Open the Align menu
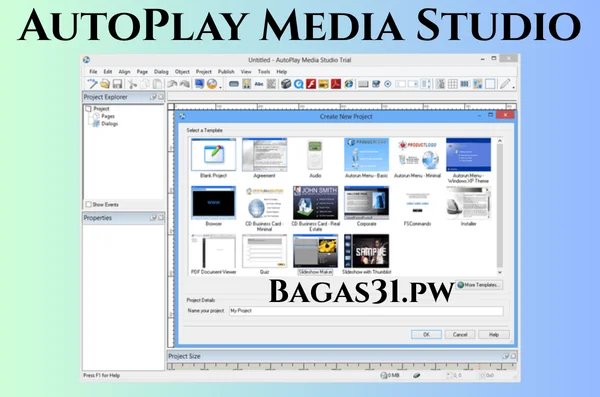Screen dimensions: 600x397 click(x=124, y=72)
